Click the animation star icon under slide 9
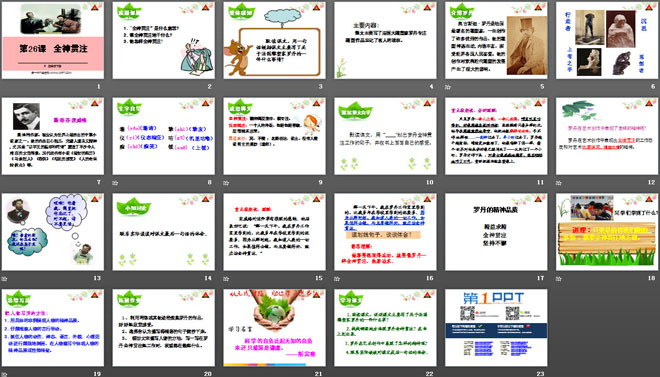 tap(226, 183)
